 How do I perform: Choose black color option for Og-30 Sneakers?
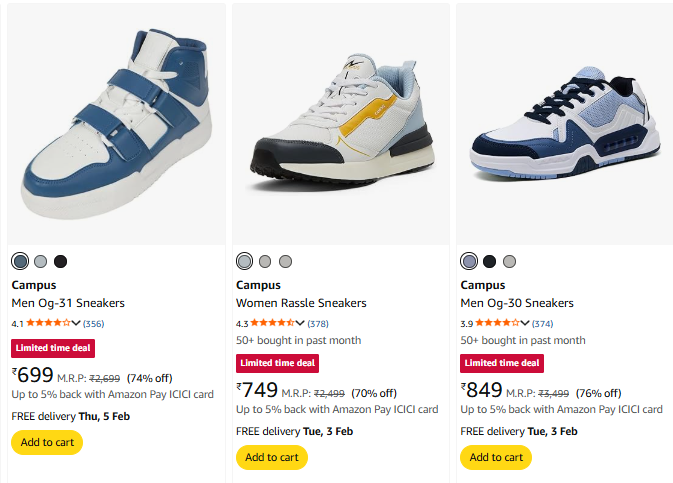[x=489, y=262]
